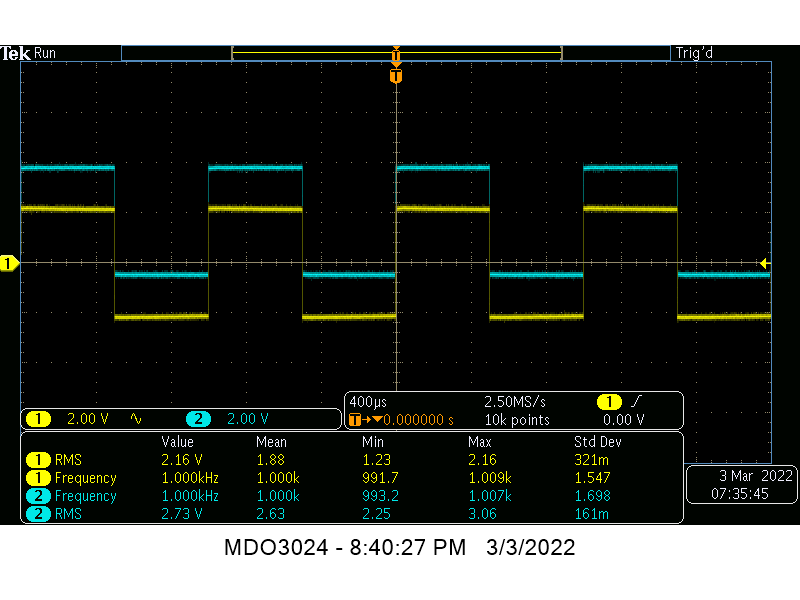Select the yellow 1 badge beside RMS measurement
This screenshot has width=800, height=600.
click(x=38, y=460)
